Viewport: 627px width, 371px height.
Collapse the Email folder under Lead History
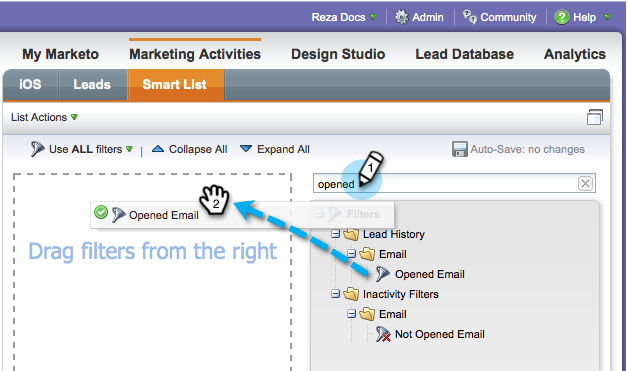coord(351,254)
